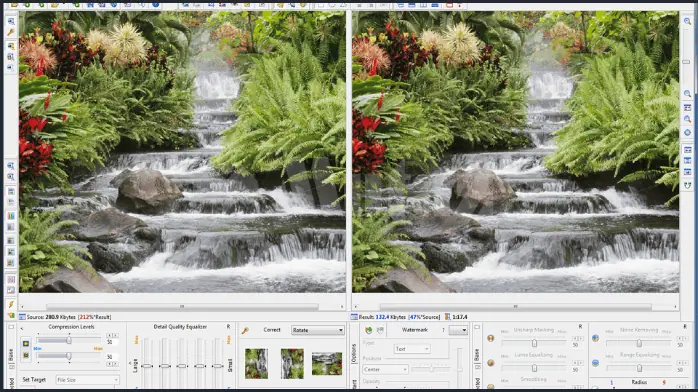
Task: Collapse Compression Levels using the < arrow
Action: 22,328
